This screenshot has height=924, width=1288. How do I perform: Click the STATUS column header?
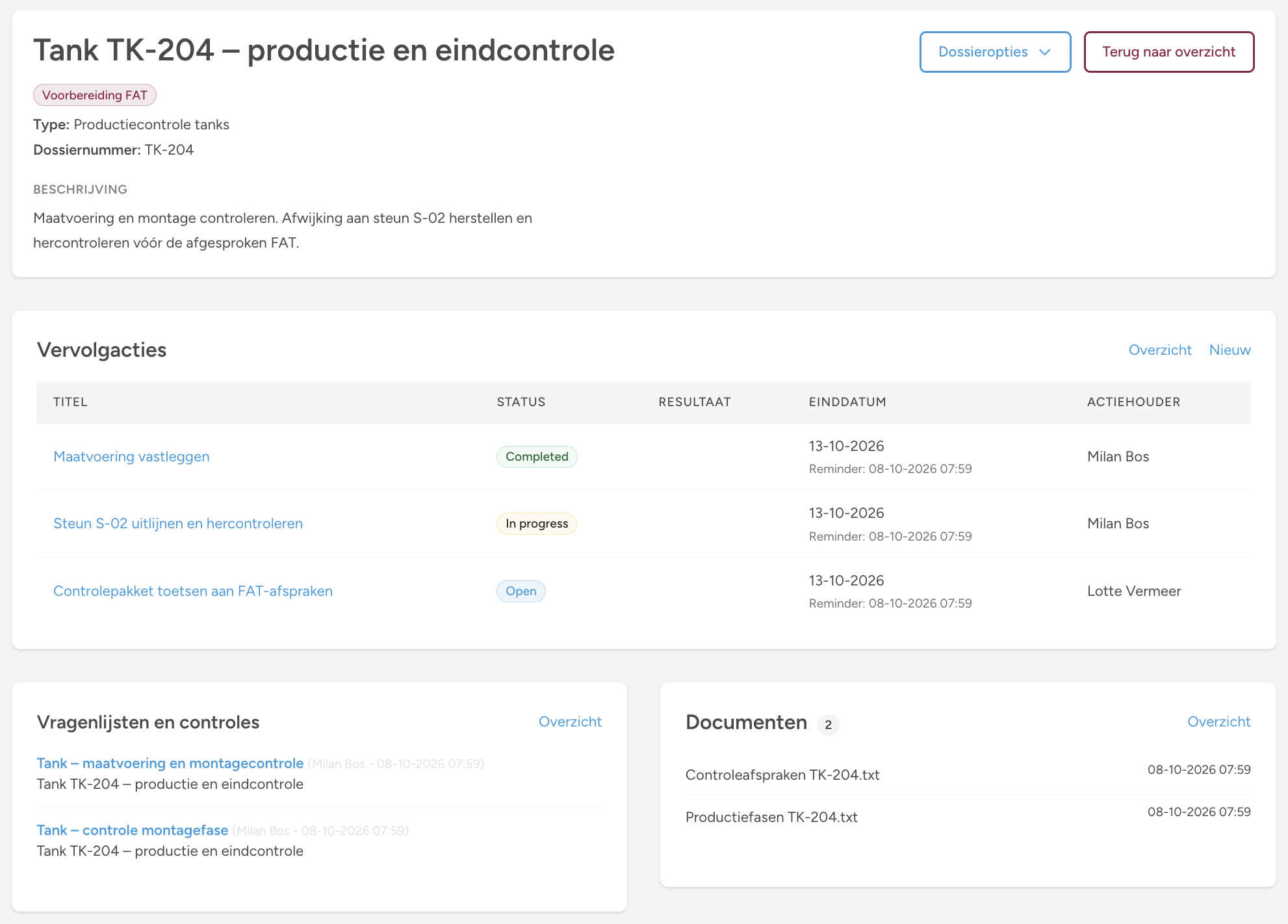pyautogui.click(x=521, y=402)
